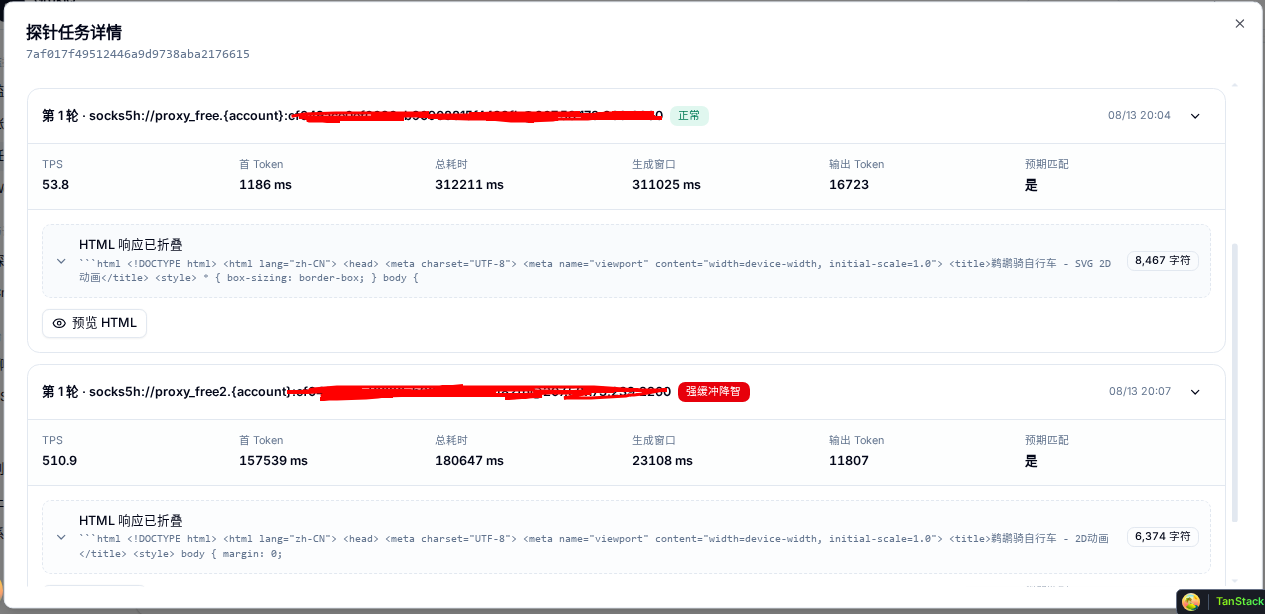Click total time value 180647 ms
The width and height of the screenshot is (1265, 614).
[469, 461]
